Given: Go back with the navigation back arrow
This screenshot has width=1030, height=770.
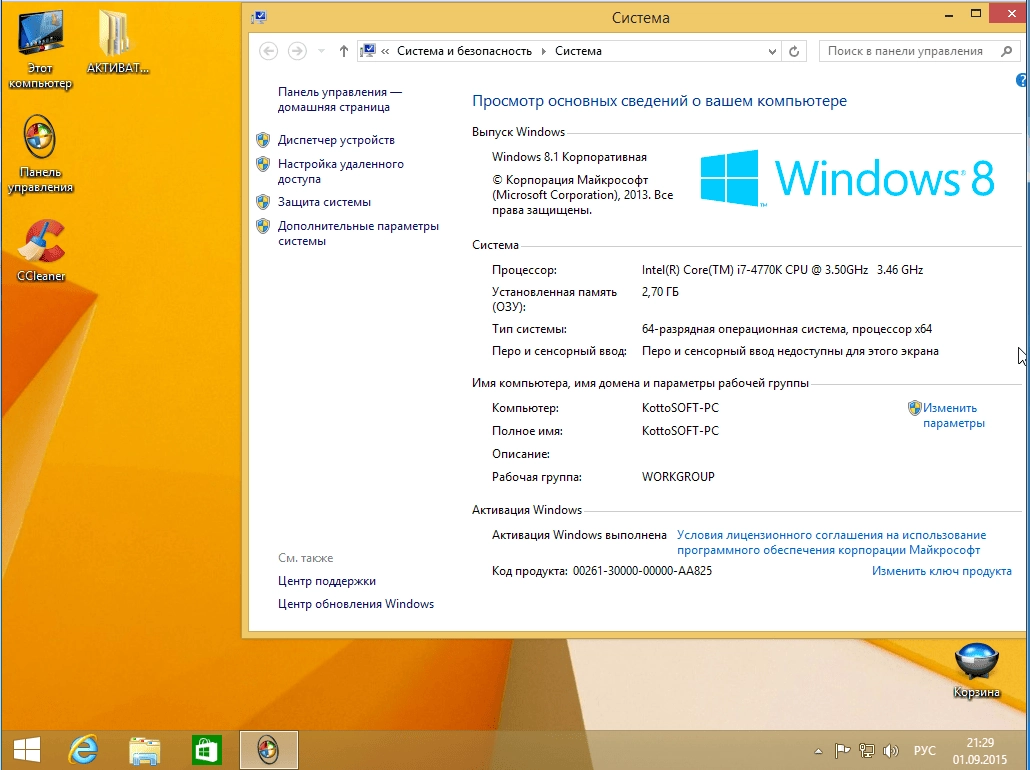Looking at the screenshot, I should (x=268, y=51).
